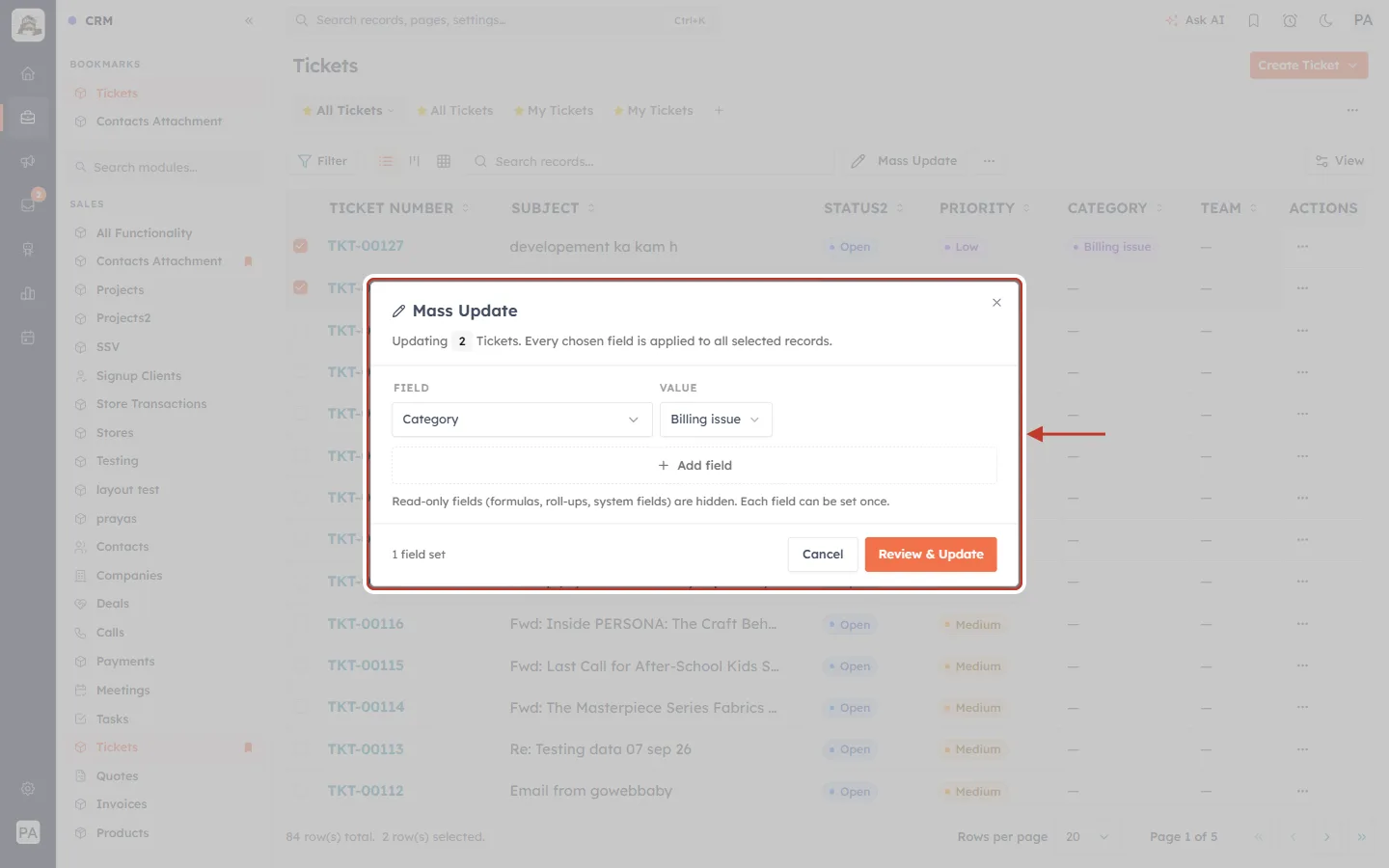Open the Category field dropdown
This screenshot has width=1389, height=868.
(x=522, y=420)
